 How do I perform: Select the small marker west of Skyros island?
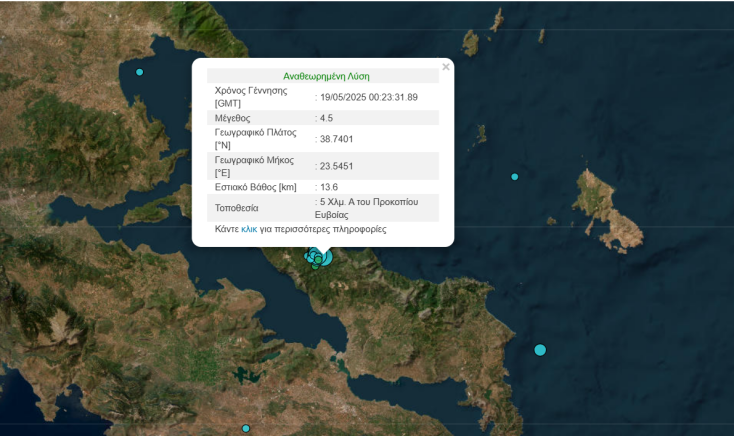515,177
